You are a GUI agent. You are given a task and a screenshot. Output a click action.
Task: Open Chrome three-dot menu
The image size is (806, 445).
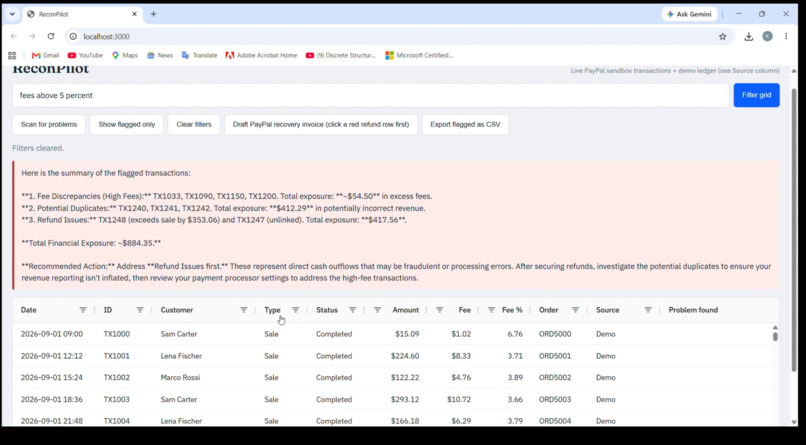(786, 36)
